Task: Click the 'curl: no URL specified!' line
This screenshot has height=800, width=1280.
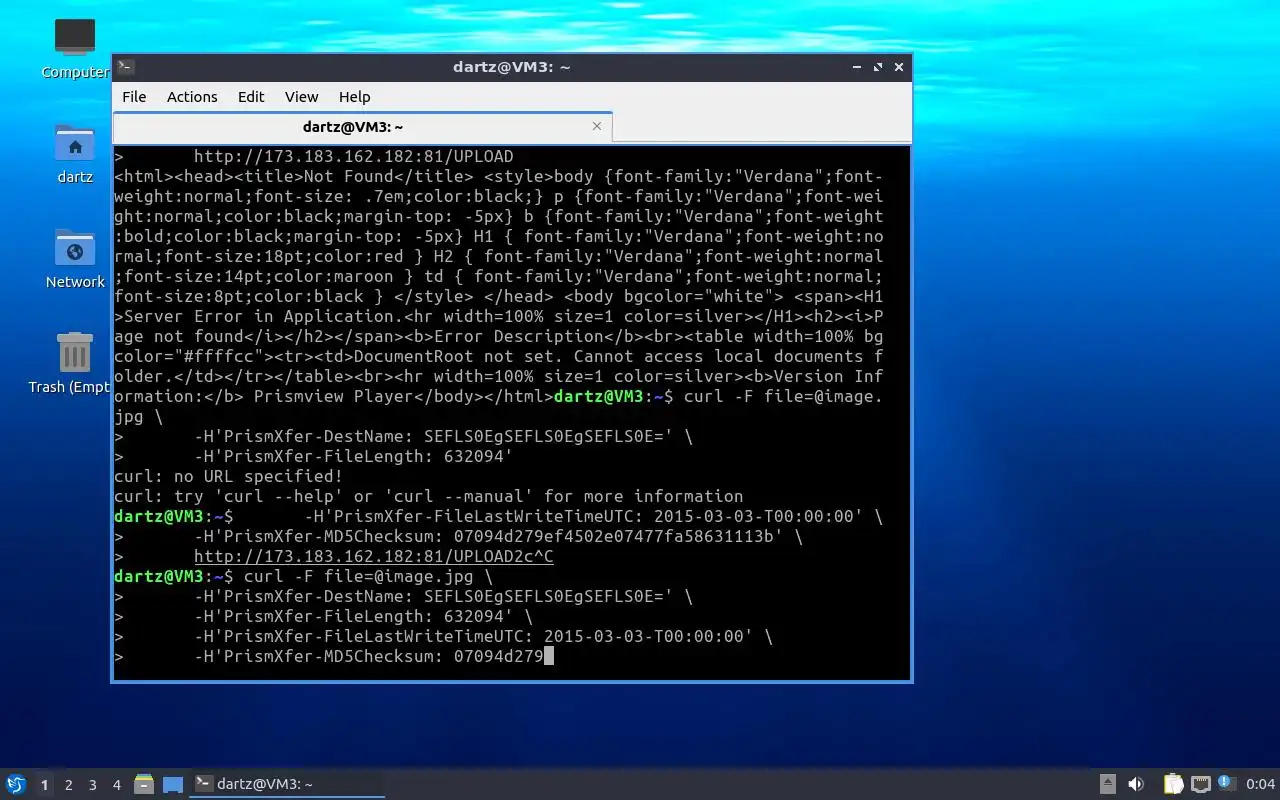Action: click(228, 476)
